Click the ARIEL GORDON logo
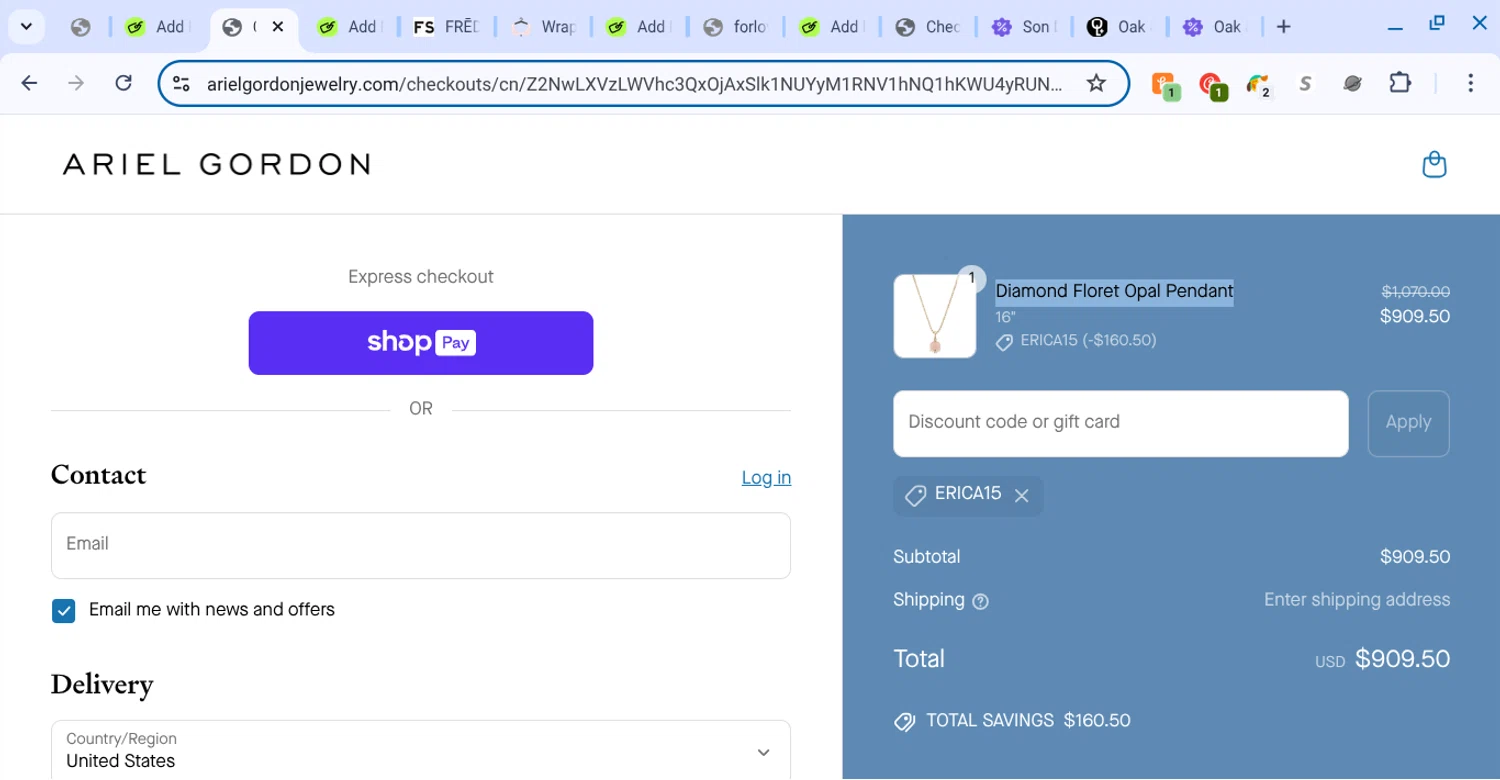The width and height of the screenshot is (1500, 780). click(216, 164)
